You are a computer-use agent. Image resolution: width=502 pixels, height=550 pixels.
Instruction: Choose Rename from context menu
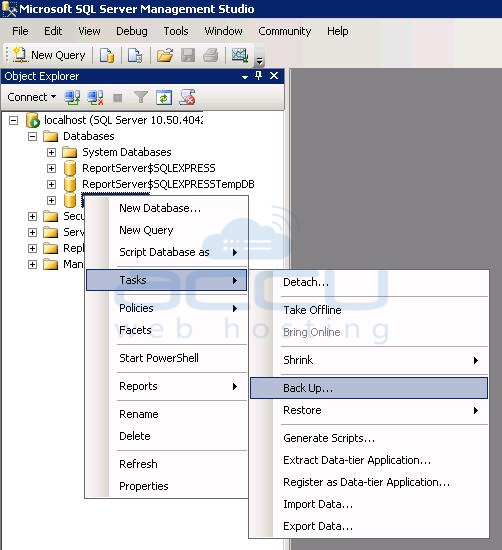coord(167,414)
